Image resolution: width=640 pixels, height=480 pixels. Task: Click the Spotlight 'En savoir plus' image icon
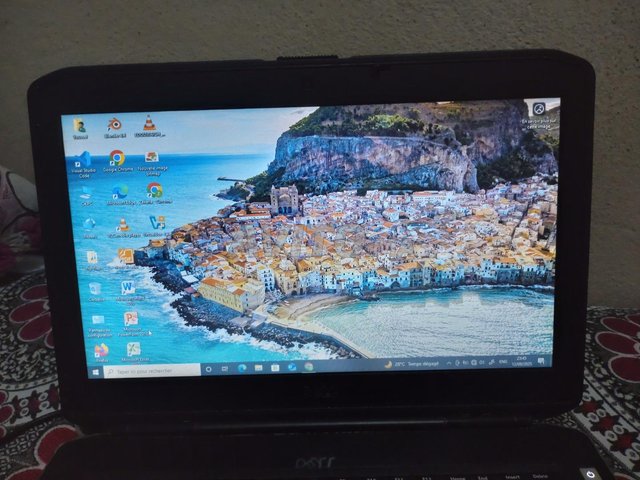(539, 109)
